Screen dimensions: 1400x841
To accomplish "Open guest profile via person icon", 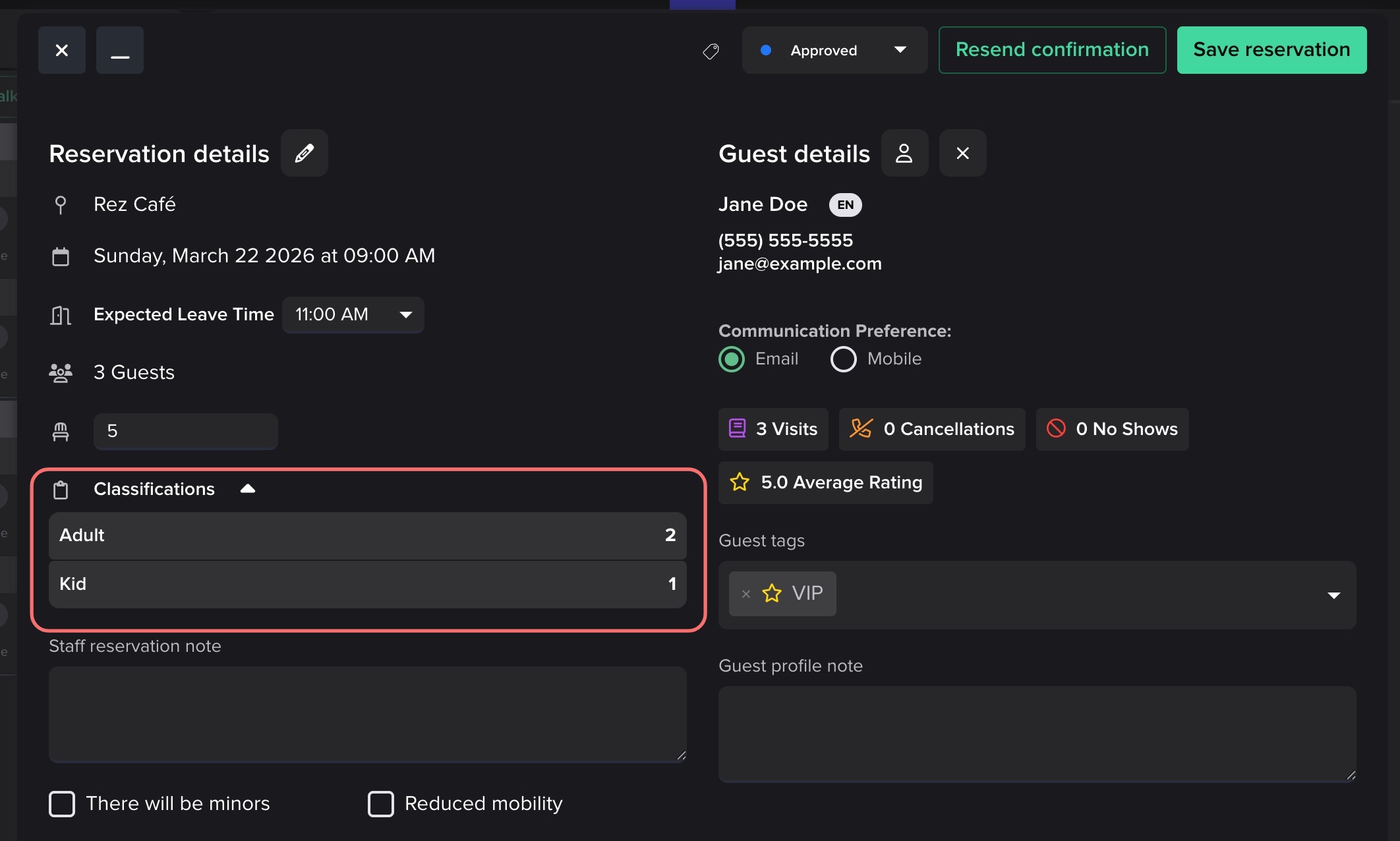I will tap(904, 153).
